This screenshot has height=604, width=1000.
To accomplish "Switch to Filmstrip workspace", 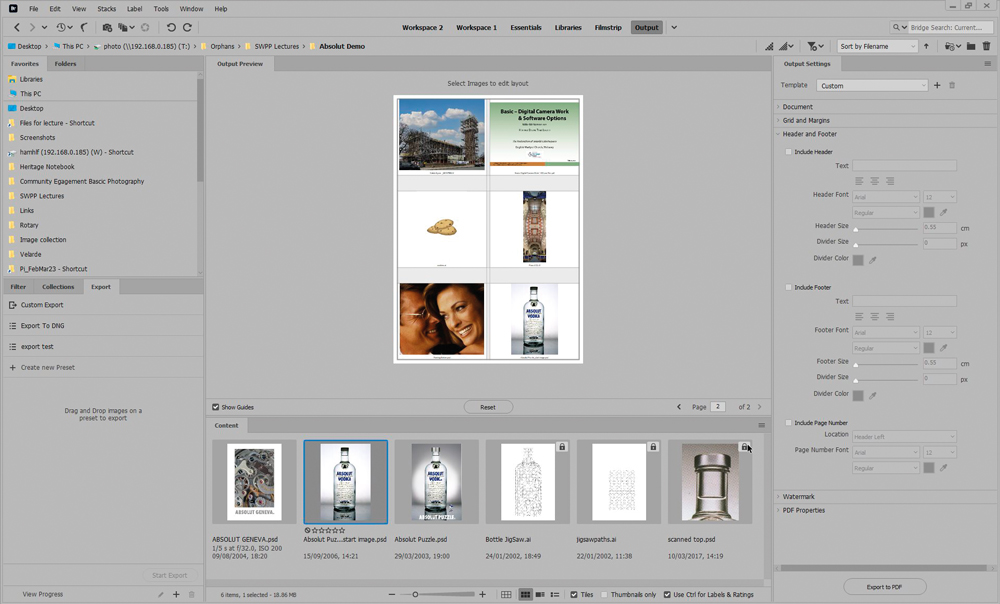I will [608, 27].
